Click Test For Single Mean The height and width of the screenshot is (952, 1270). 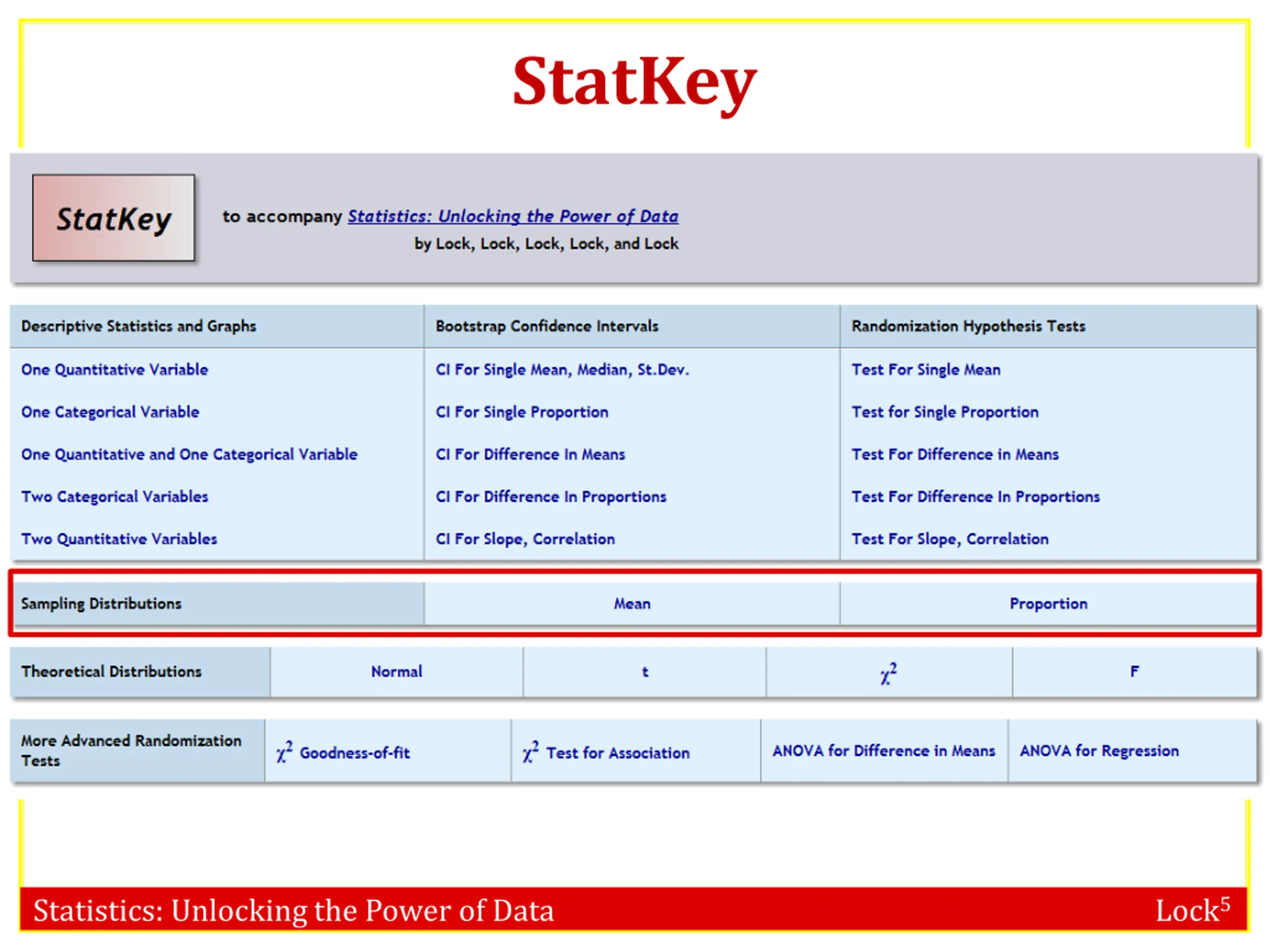pyautogui.click(x=926, y=369)
